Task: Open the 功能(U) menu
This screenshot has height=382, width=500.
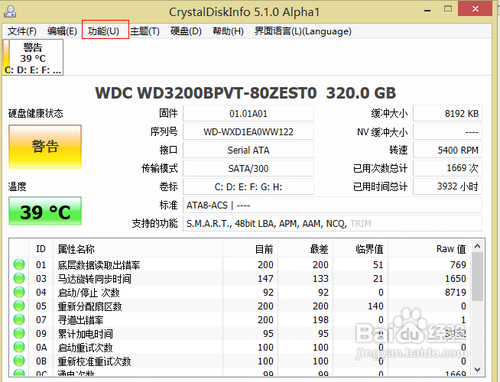Action: [104, 31]
